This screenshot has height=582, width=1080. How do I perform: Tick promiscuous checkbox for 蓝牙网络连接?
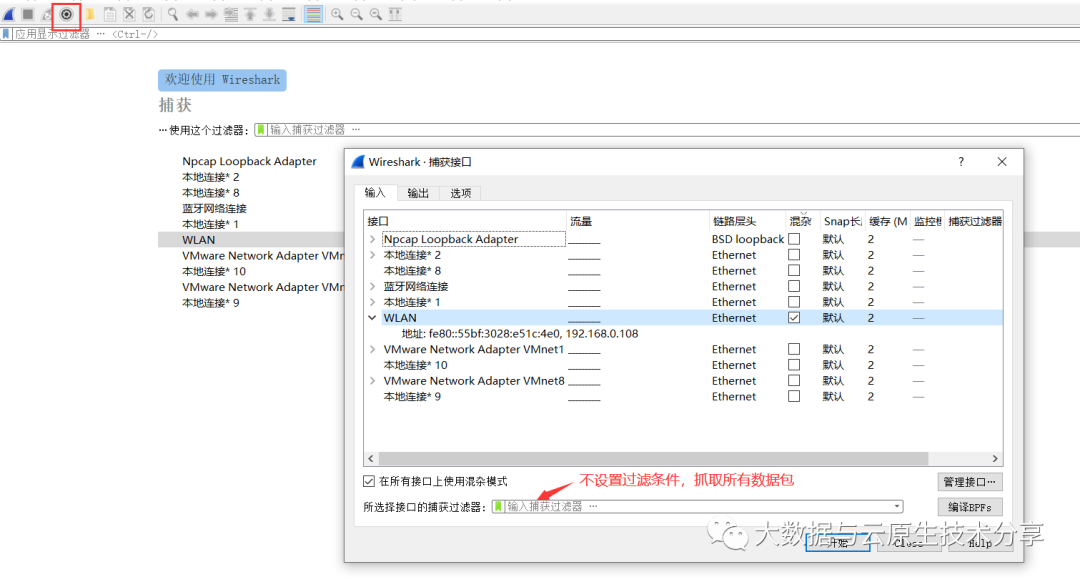point(794,286)
